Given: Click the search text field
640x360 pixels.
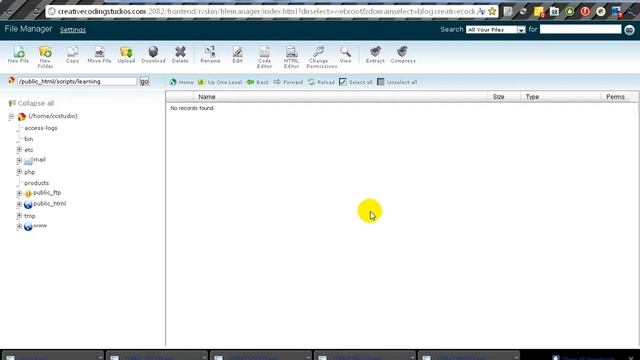Looking at the screenshot, I should pyautogui.click(x=580, y=29).
